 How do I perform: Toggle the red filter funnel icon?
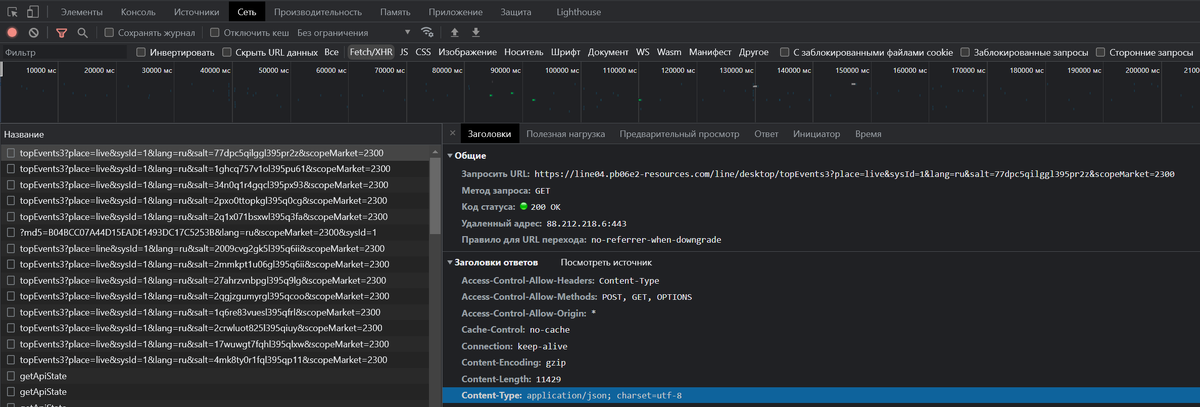[61, 33]
